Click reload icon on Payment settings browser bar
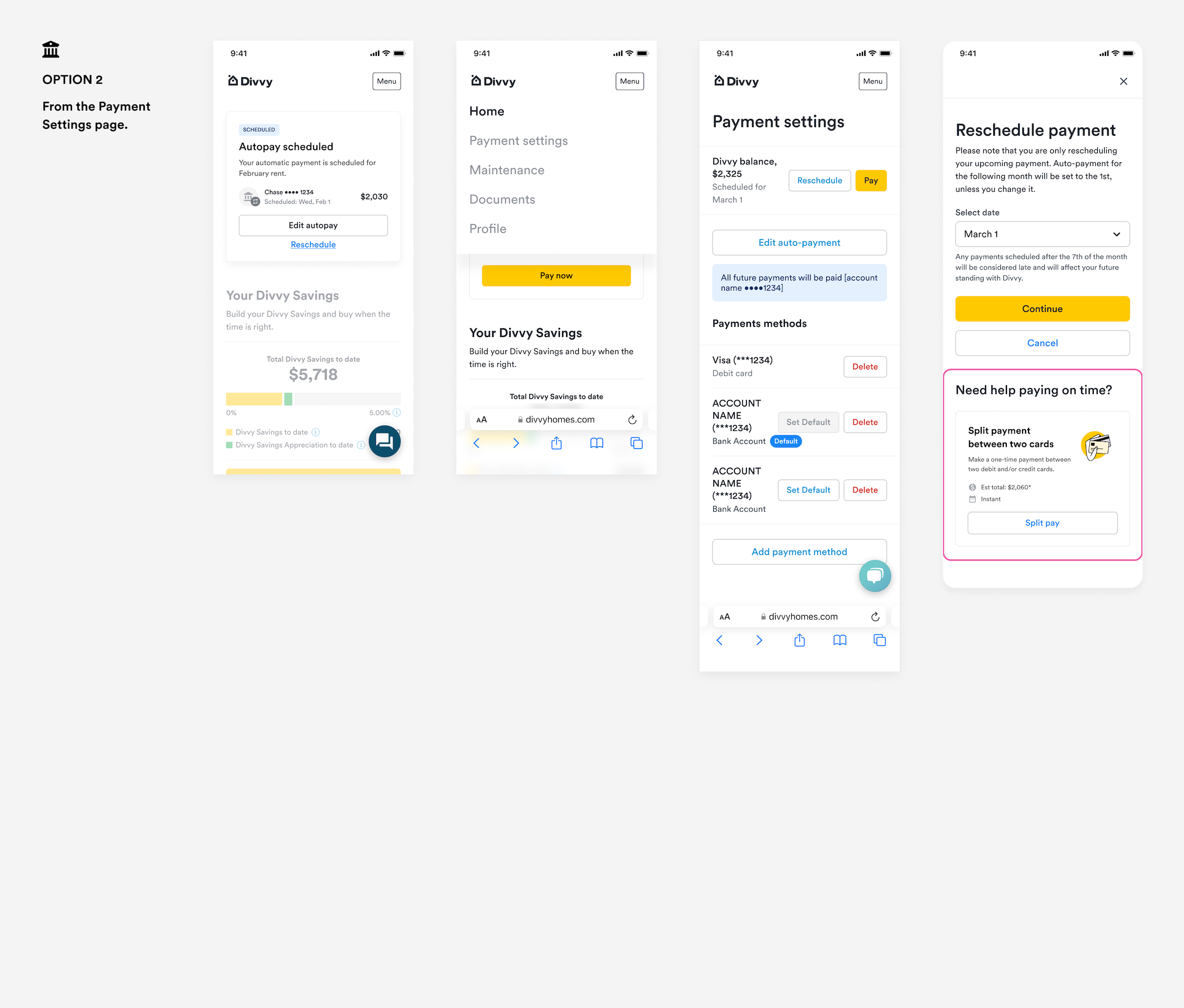 click(x=875, y=617)
